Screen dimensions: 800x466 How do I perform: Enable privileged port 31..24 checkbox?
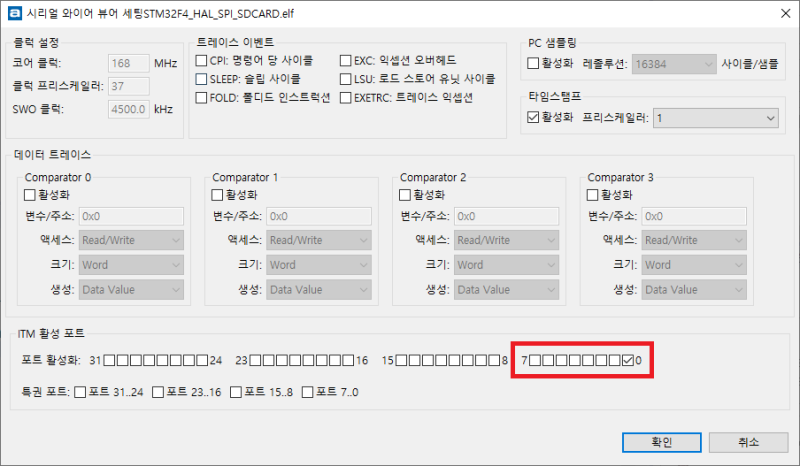pos(80,392)
